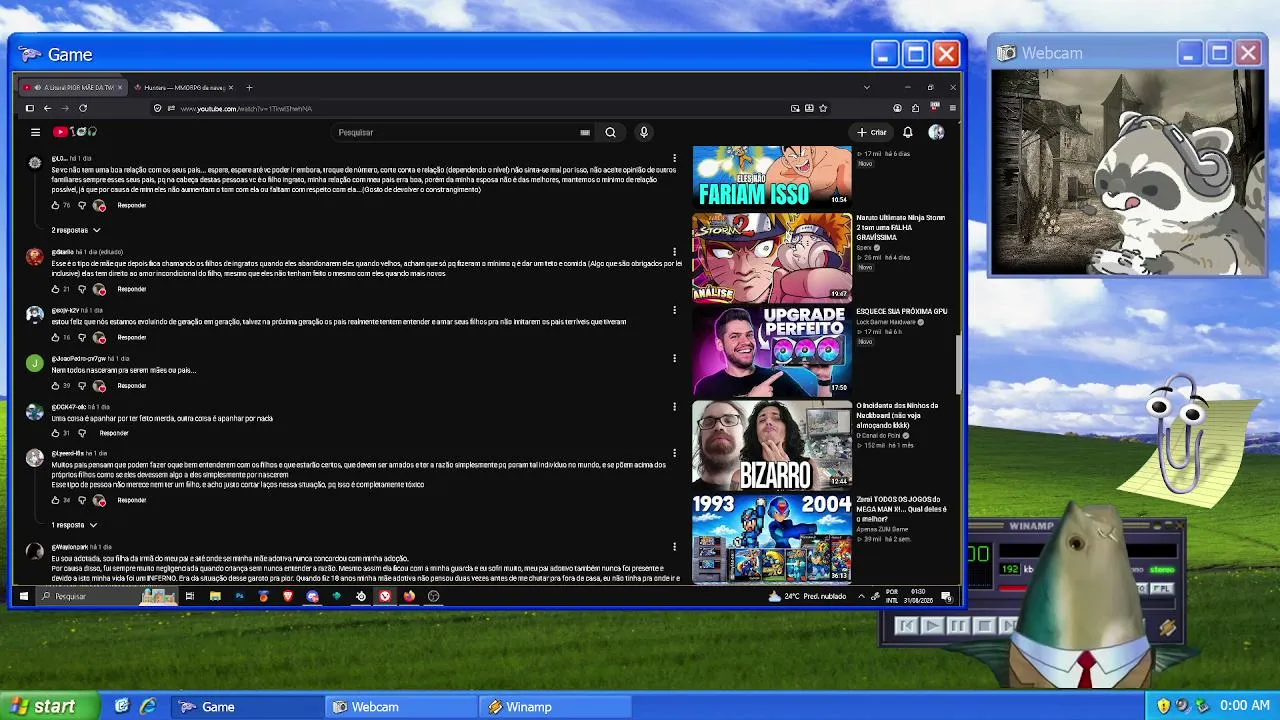Open YouTube notifications bell
1280x720 pixels.
tap(908, 132)
